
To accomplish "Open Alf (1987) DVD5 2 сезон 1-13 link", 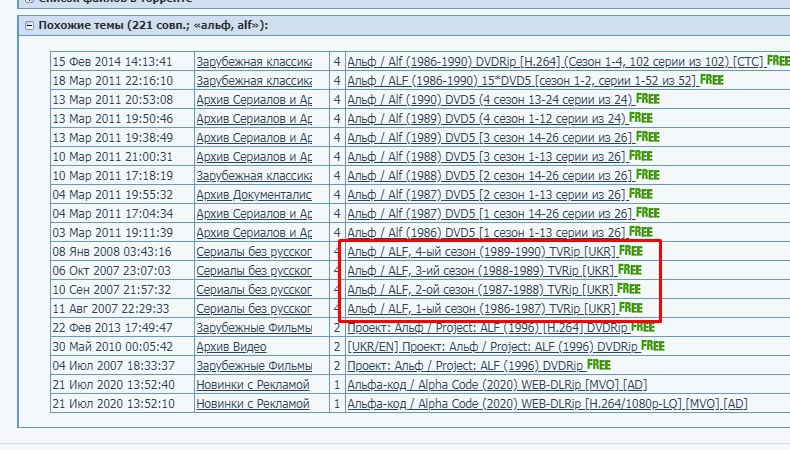I will tap(487, 195).
